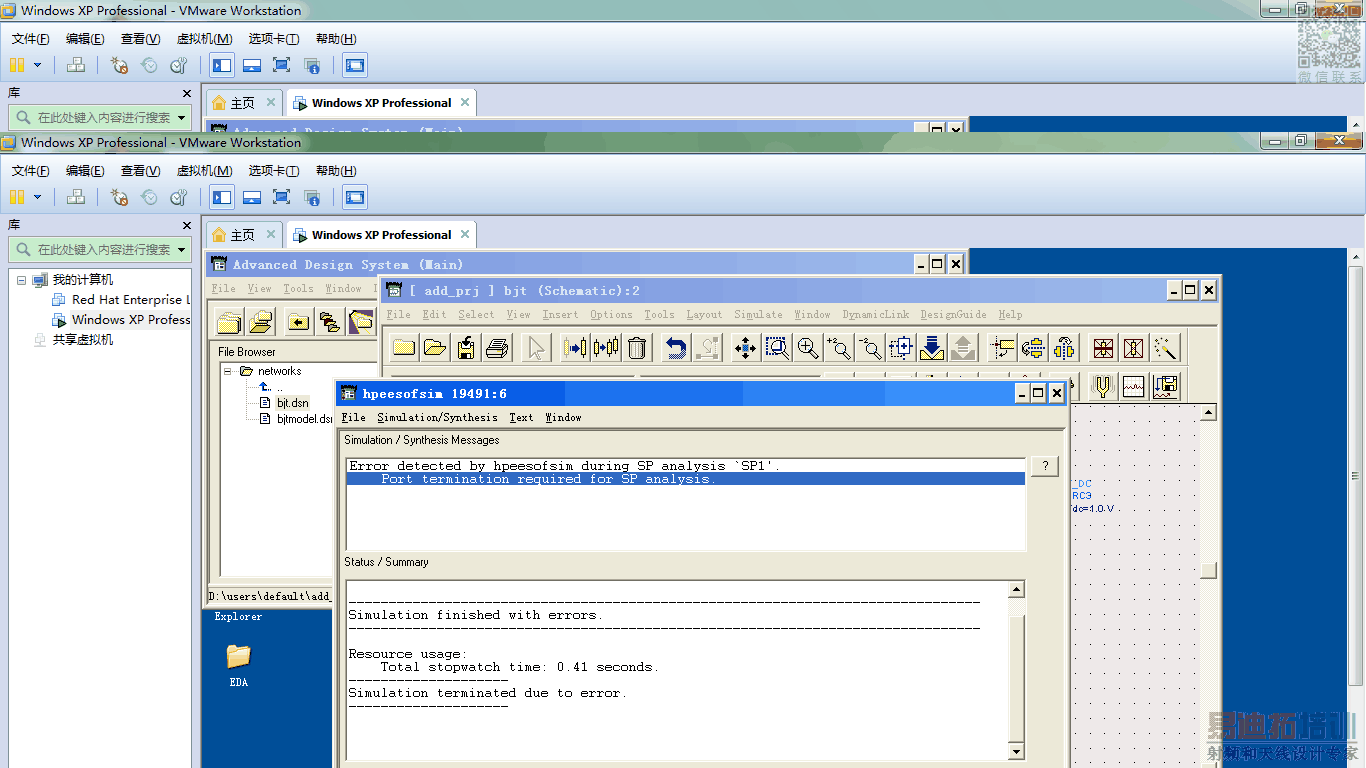The image size is (1366, 768).
Task: Click pointer end-command icon in Schematic toolbar
Action: [x=536, y=348]
